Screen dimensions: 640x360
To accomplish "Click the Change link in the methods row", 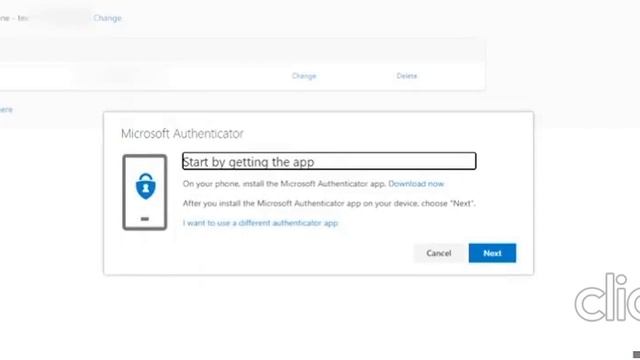I will coord(304,76).
